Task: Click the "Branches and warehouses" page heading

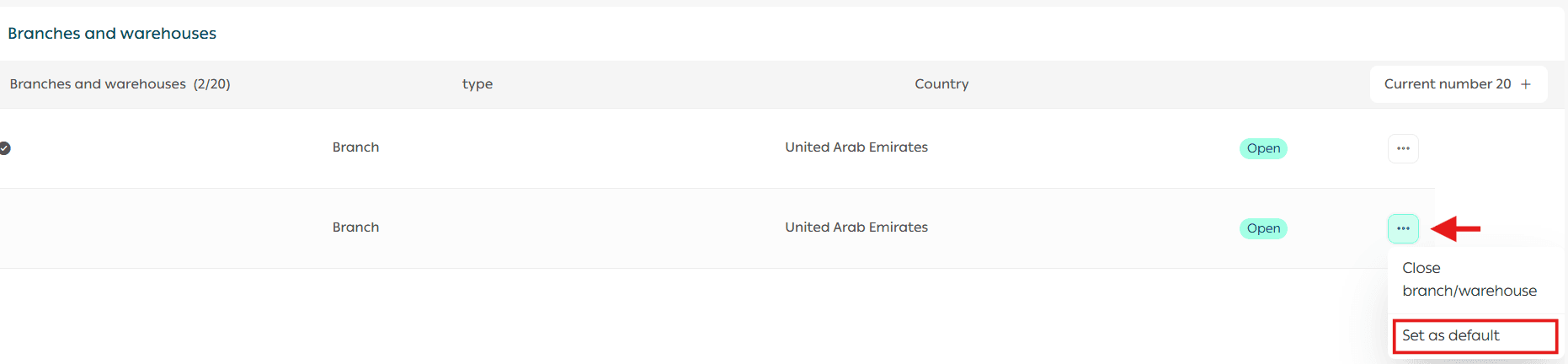Action: (x=112, y=34)
